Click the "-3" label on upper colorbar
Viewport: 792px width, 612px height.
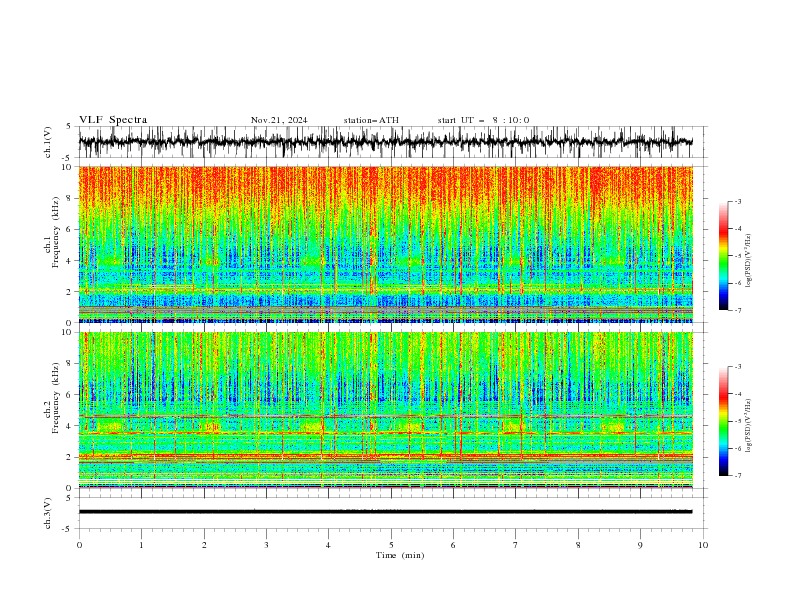[737, 201]
